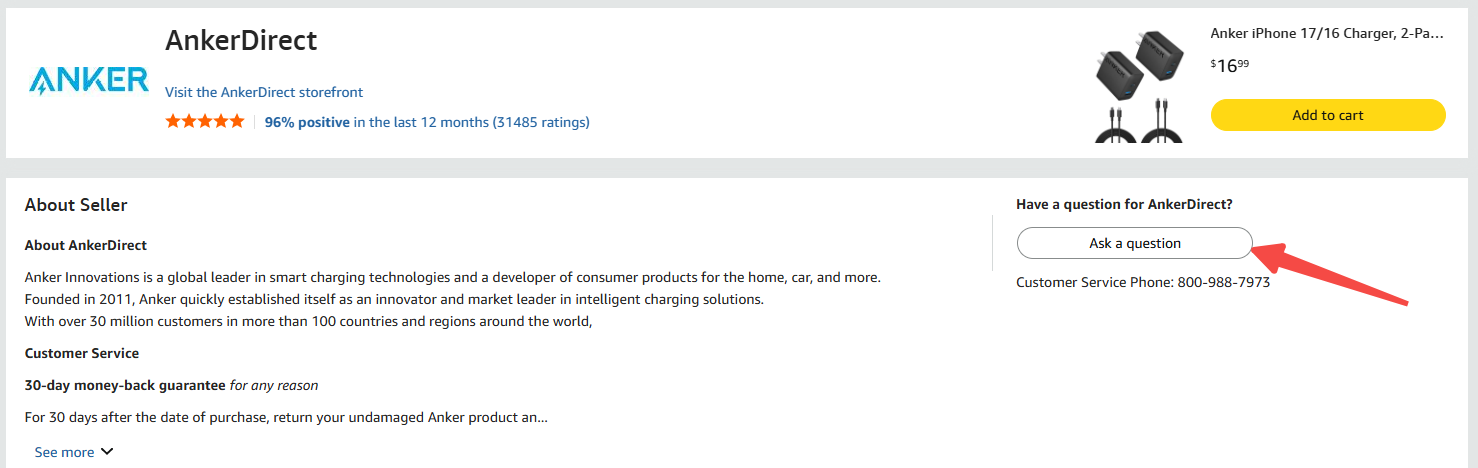This screenshot has width=1478, height=468.
Task: Visit the AnkerDirect storefront link
Action: [x=264, y=92]
